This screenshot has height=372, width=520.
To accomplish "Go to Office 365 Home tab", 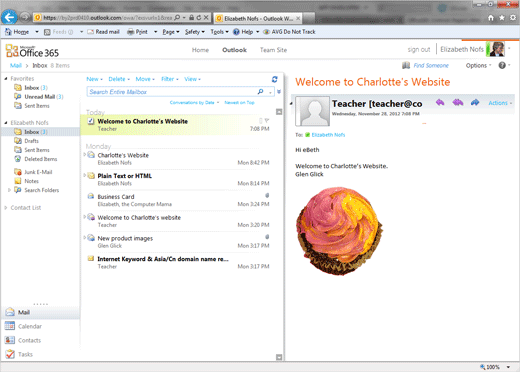I will [x=200, y=50].
